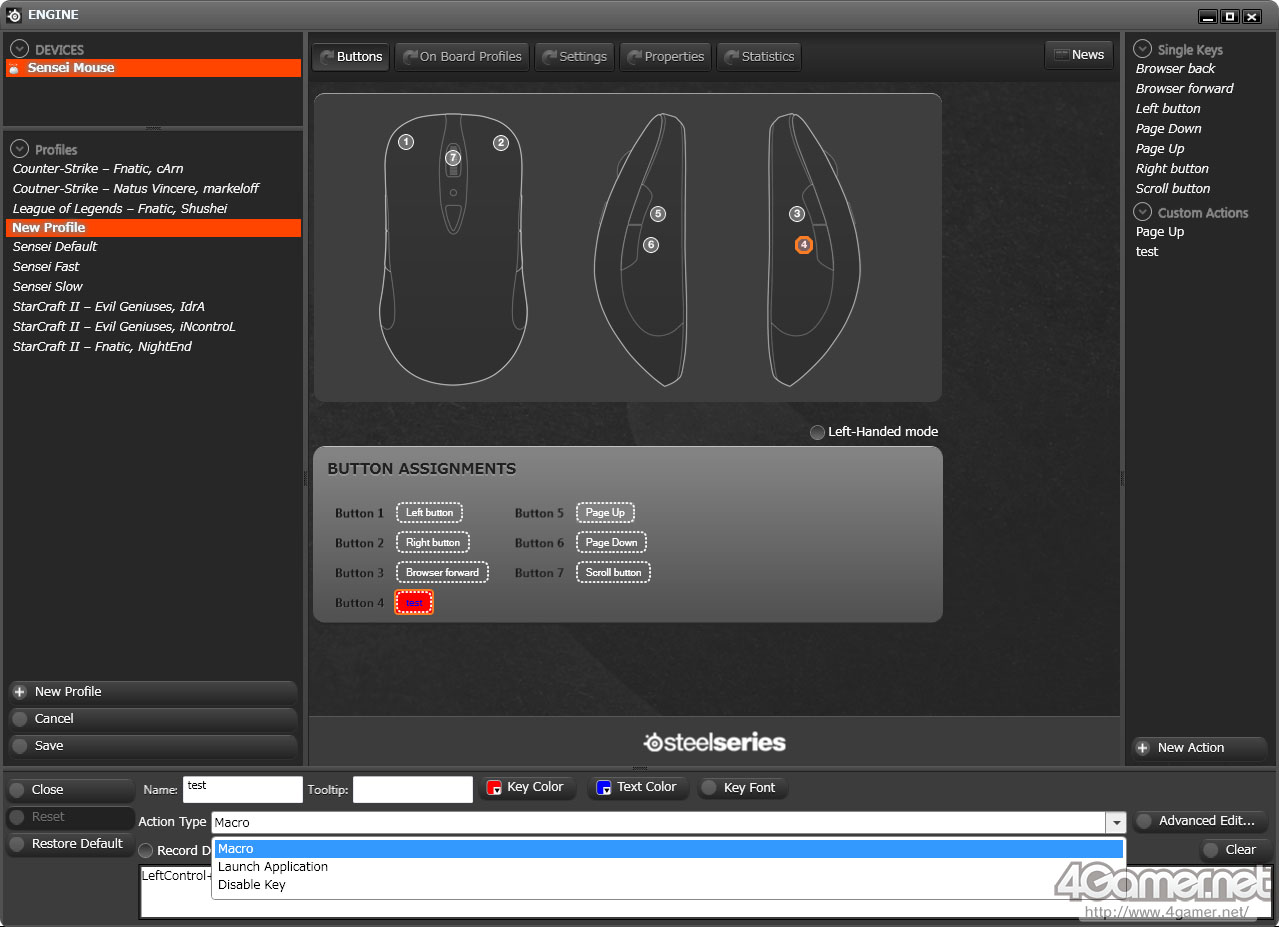Viewport: 1279px width, 927px height.
Task: Click Cancel under the profiles list
Action: [x=153, y=719]
